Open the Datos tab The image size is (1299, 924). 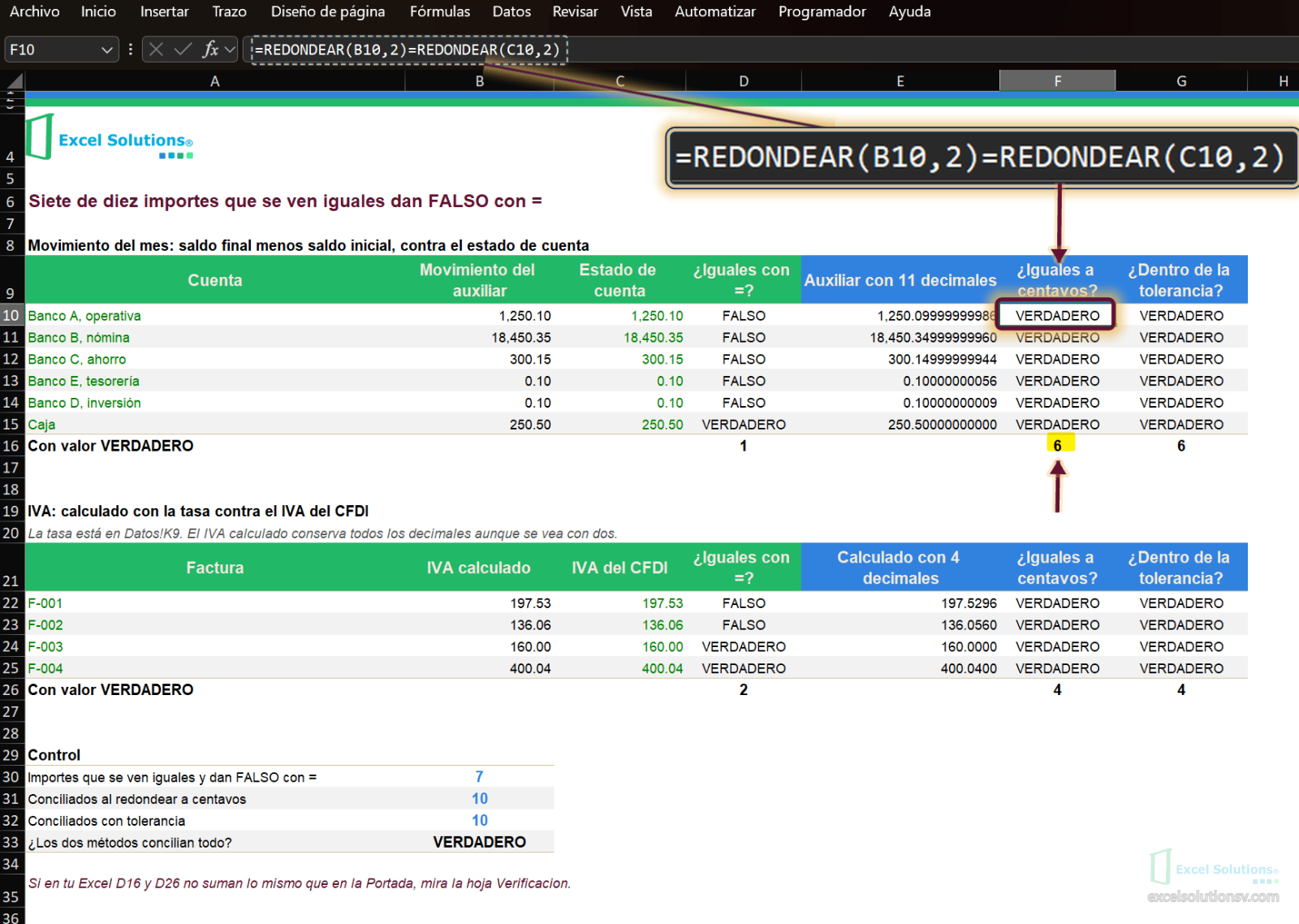(x=511, y=11)
